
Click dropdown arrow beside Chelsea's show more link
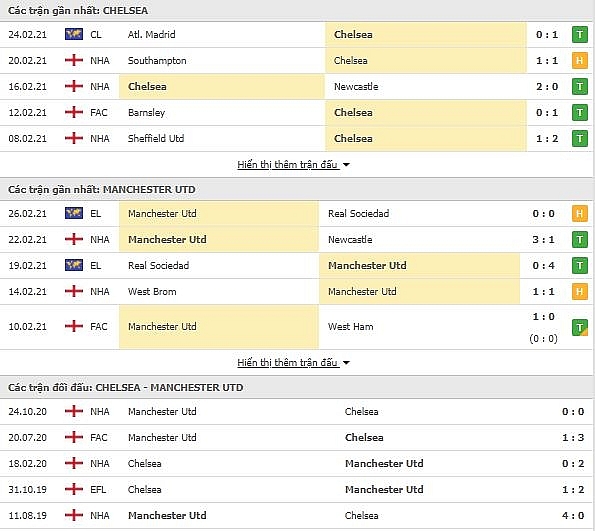(x=346, y=165)
